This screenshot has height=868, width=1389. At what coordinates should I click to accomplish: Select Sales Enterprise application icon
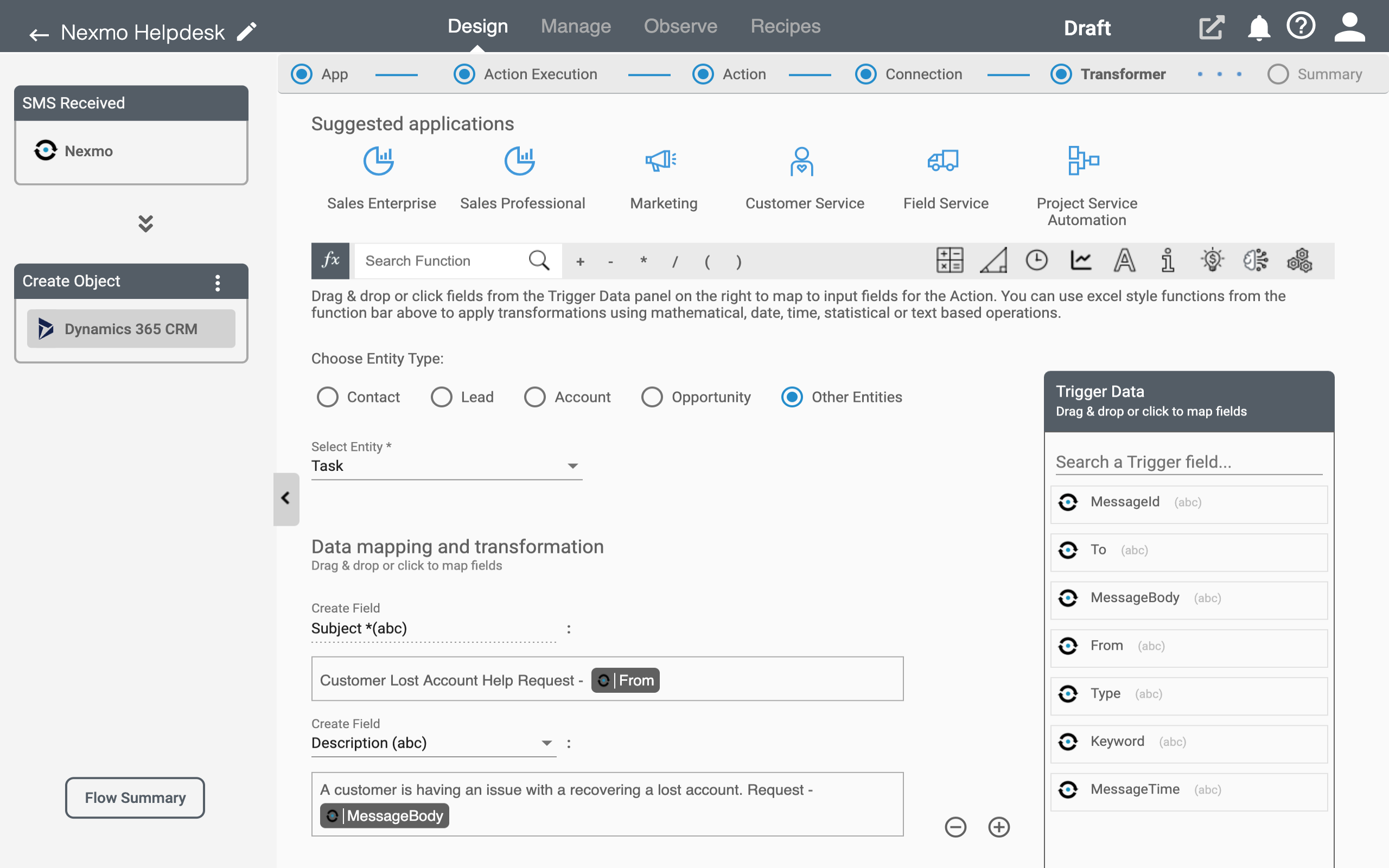pos(379,161)
